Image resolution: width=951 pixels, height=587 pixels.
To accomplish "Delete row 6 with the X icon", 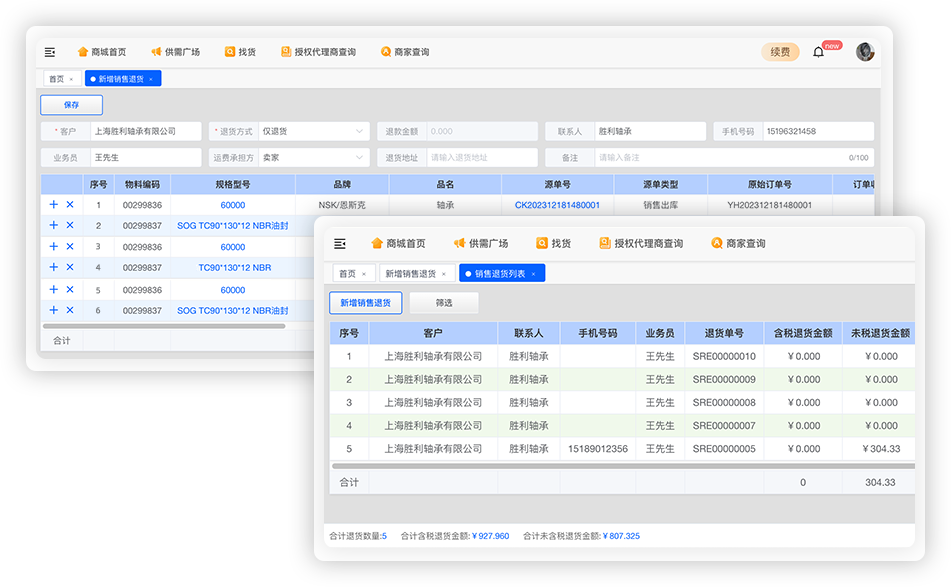I will coord(70,310).
